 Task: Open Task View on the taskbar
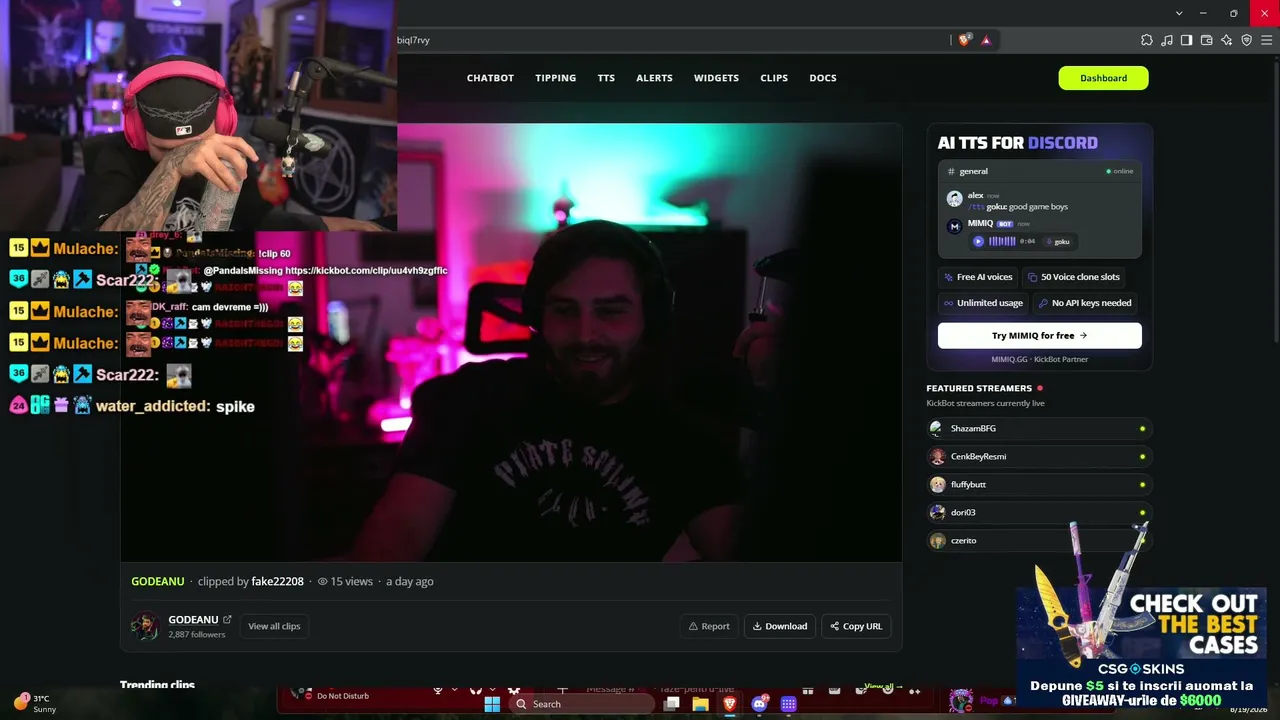672,704
